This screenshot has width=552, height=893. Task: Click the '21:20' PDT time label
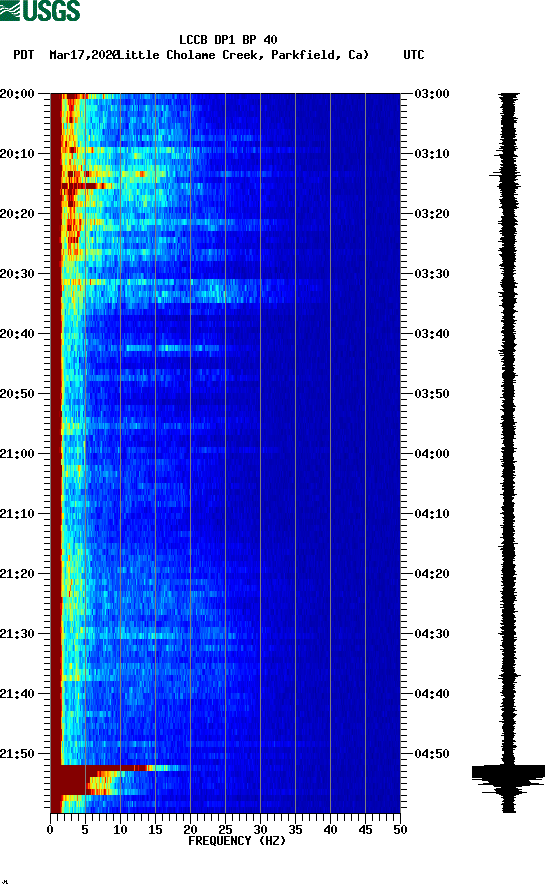[x=17, y=574]
